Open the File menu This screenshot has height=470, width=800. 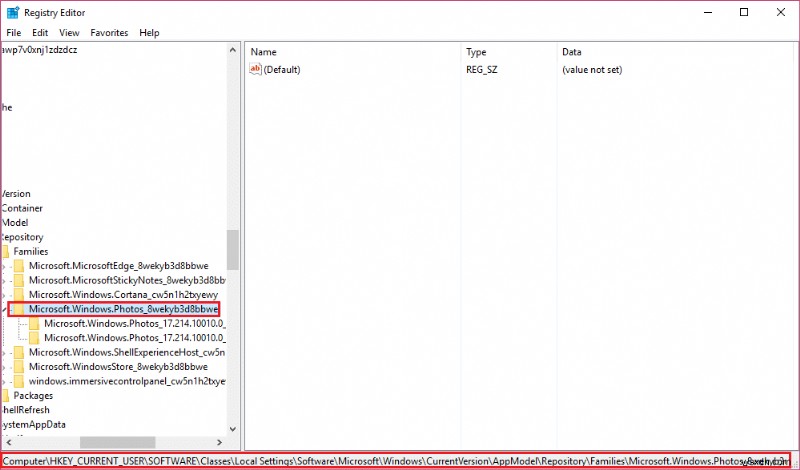coord(13,33)
